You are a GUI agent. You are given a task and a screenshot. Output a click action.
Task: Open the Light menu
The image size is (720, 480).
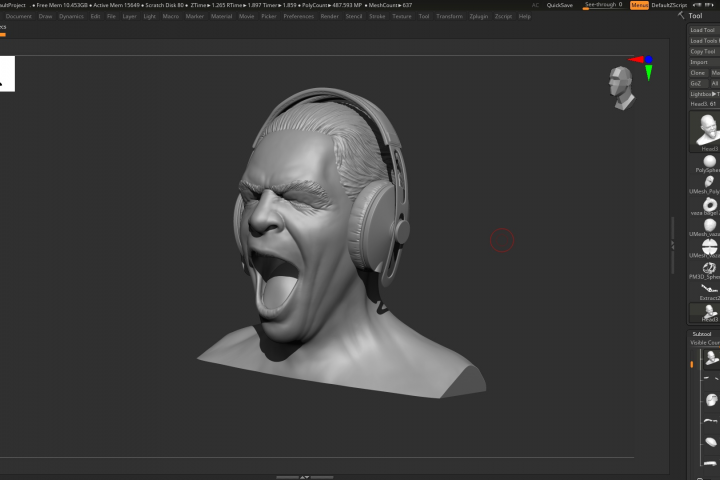pos(150,16)
